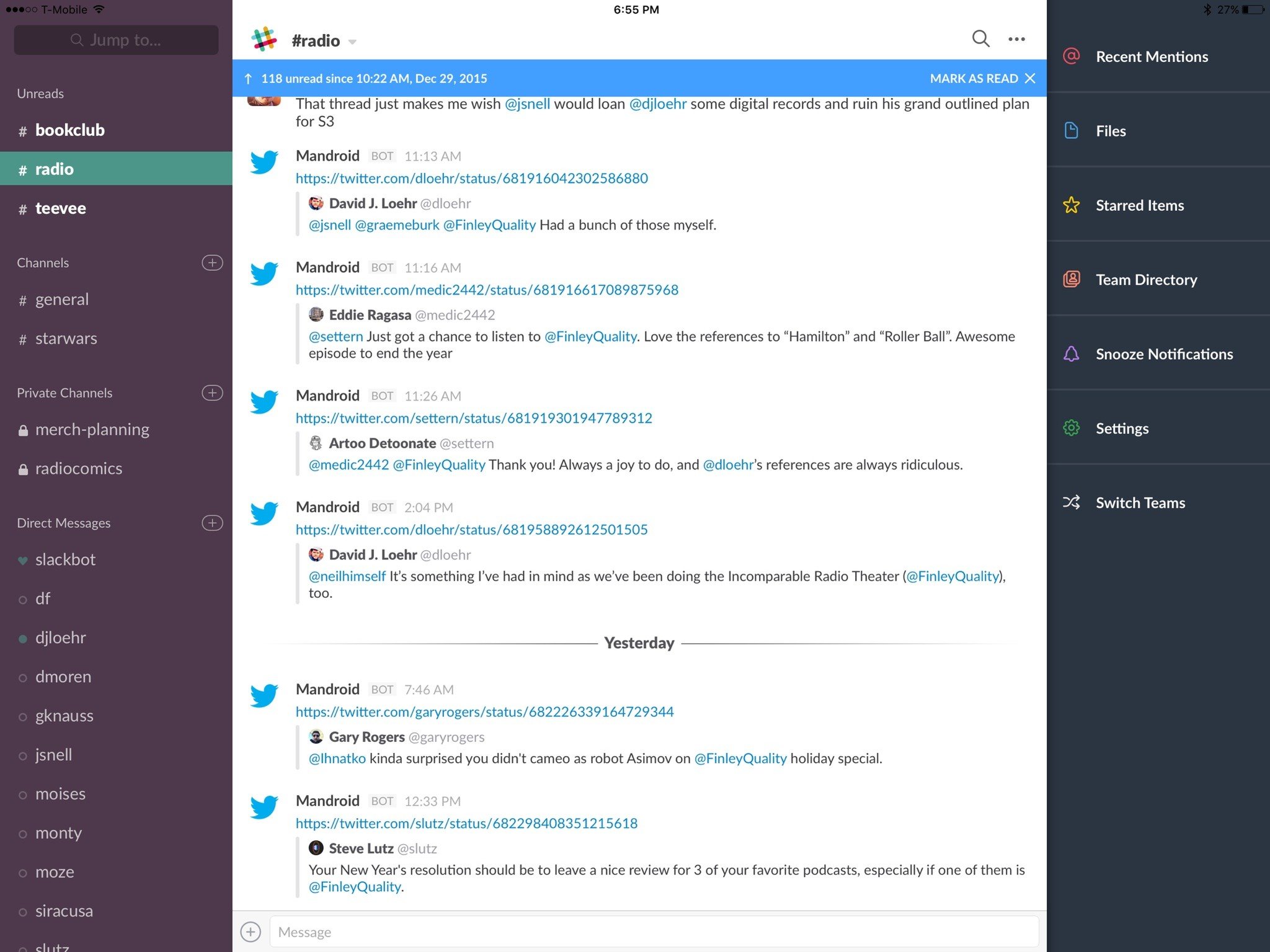Switch to the bookclub channel
The width and height of the screenshot is (1270, 952).
69,130
